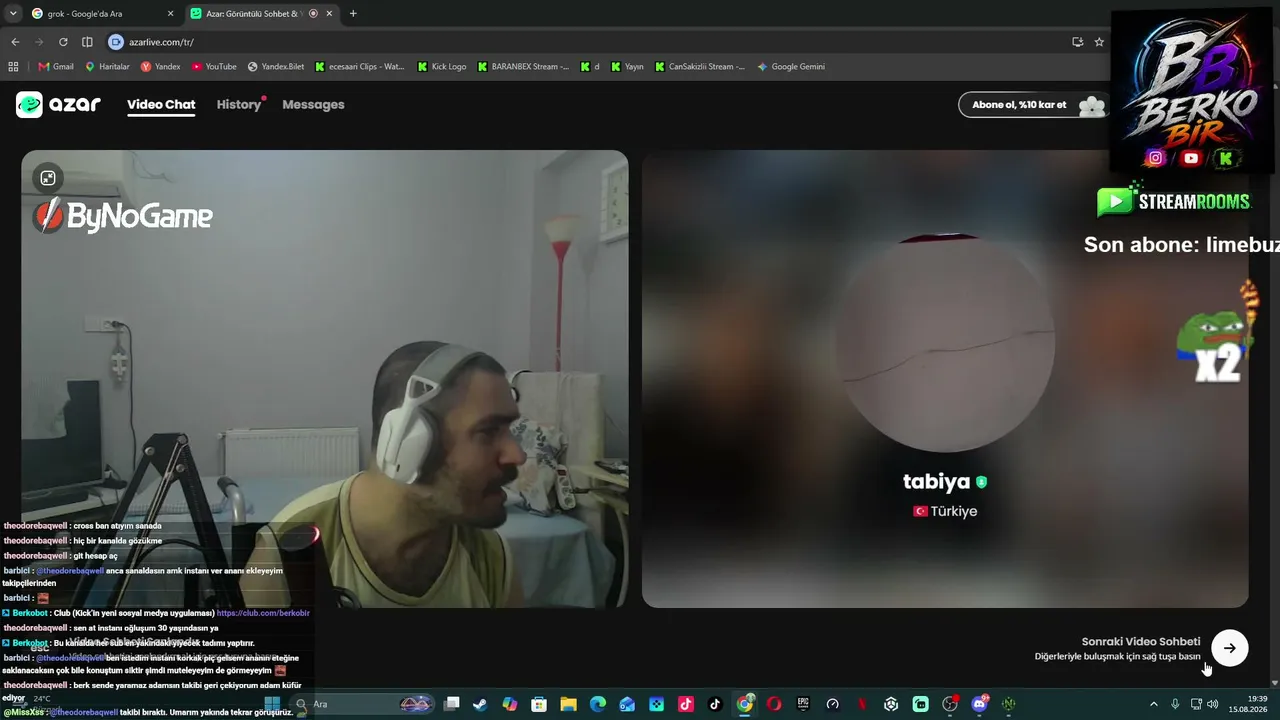Go back to previous page

(x=15, y=42)
